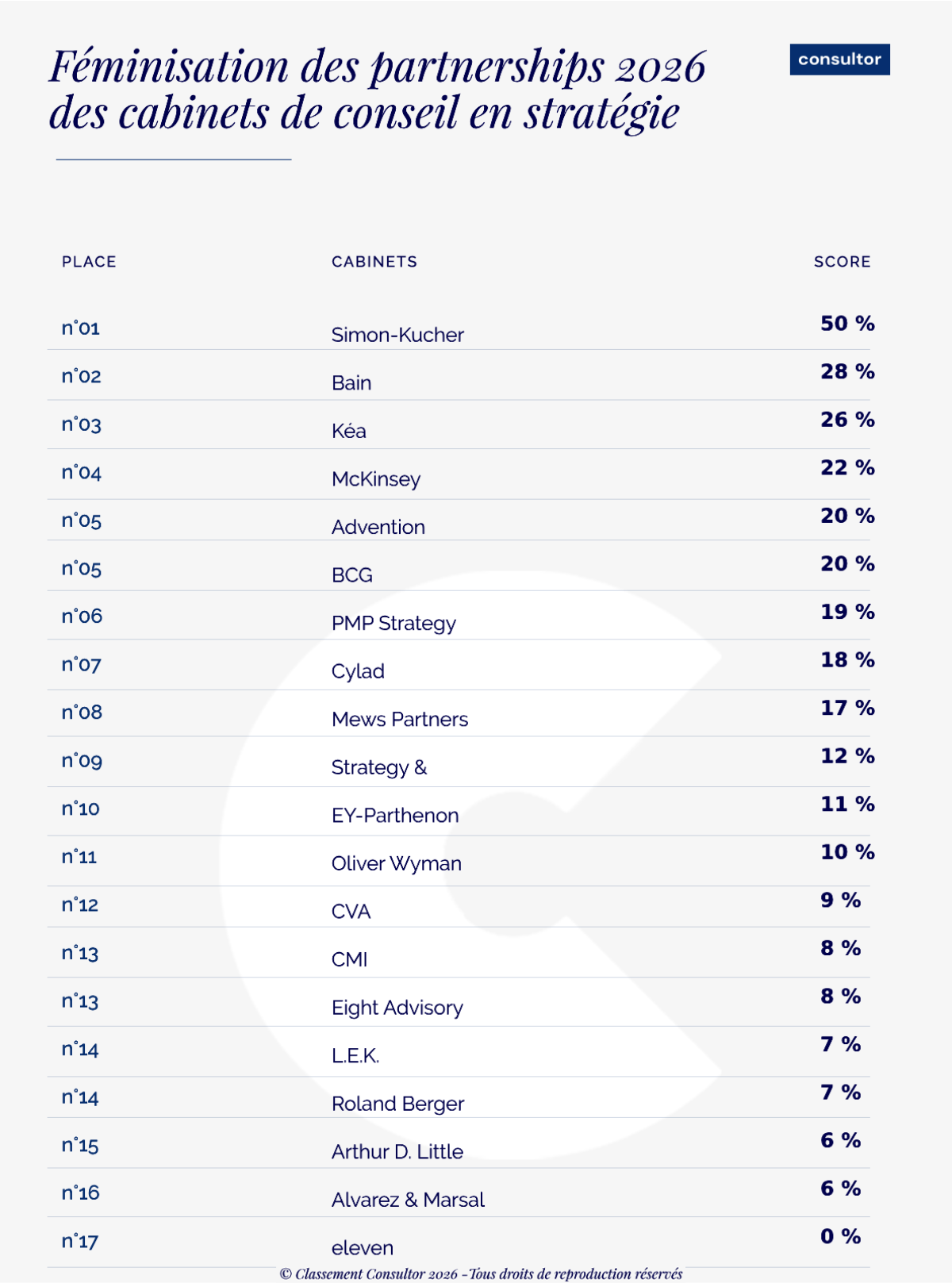Click the SCORE column header
Screen dimensions: 952x1283
(x=842, y=262)
